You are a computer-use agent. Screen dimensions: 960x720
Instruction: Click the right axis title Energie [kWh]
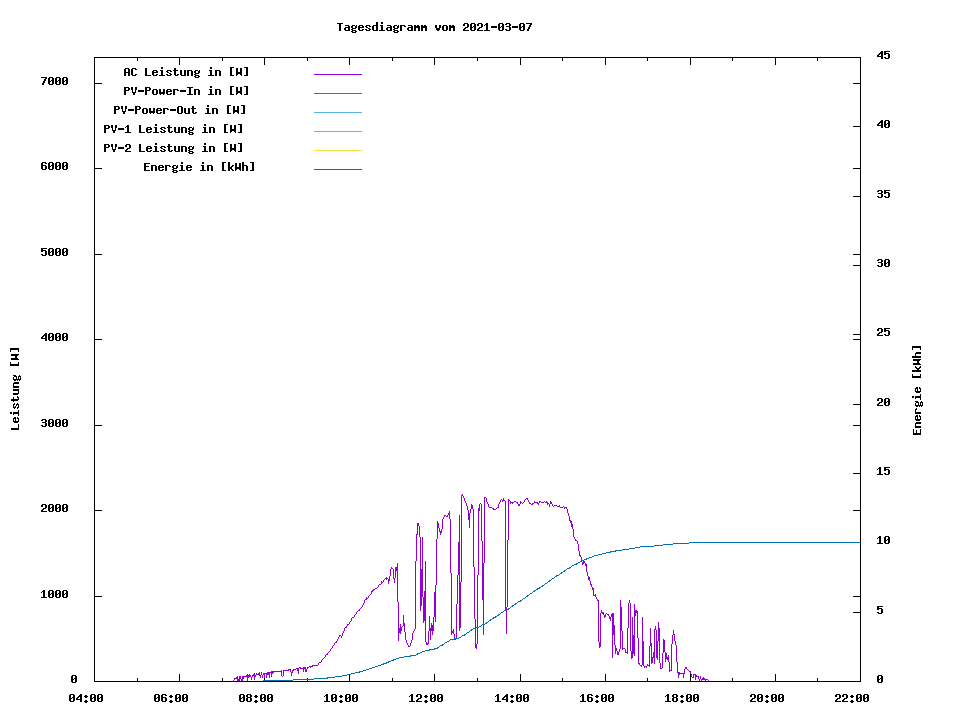click(918, 390)
